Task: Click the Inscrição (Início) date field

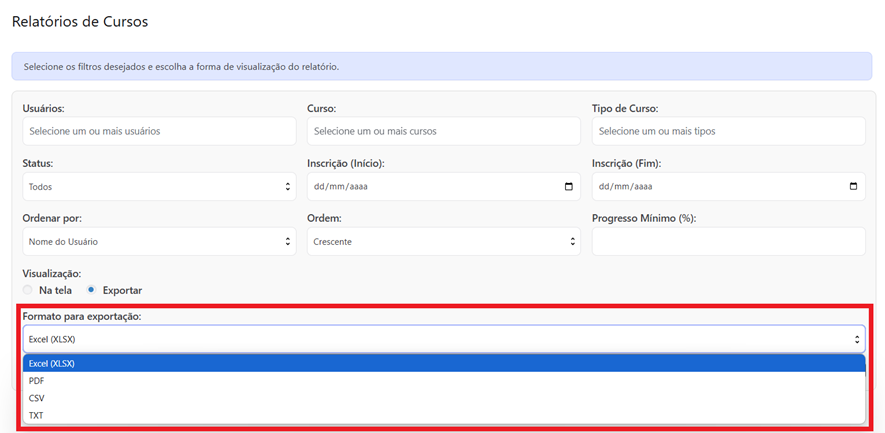Action: (430, 187)
